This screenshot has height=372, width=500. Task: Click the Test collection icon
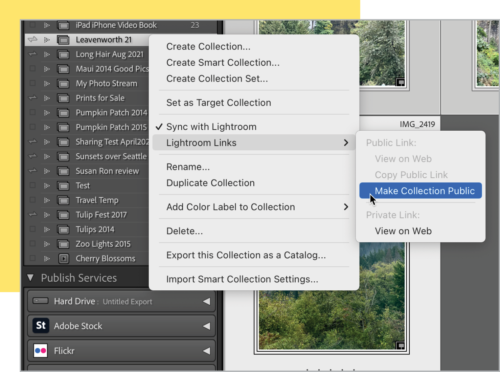[x=63, y=186]
